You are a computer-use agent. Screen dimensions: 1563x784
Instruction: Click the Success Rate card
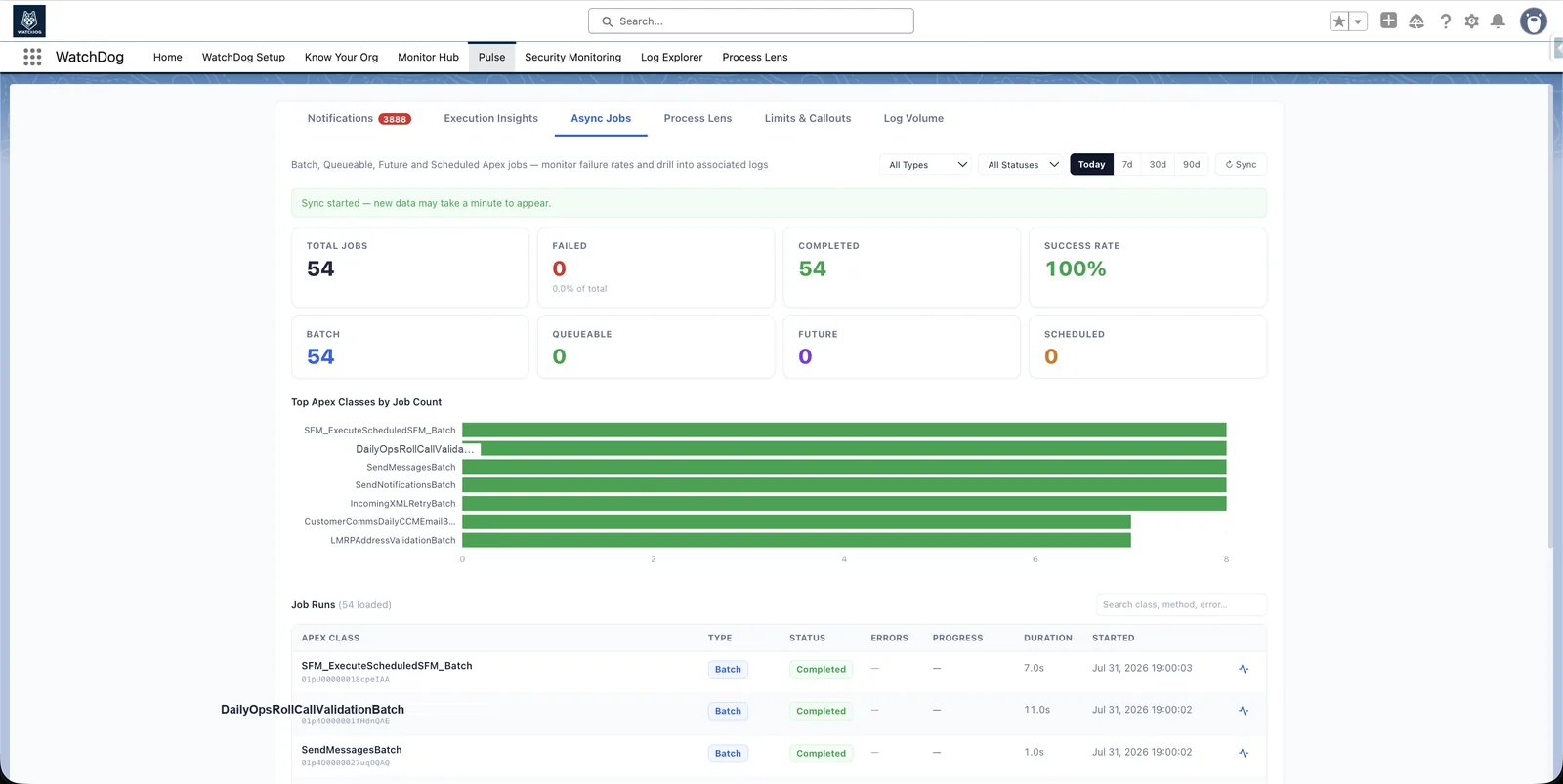pos(1148,268)
